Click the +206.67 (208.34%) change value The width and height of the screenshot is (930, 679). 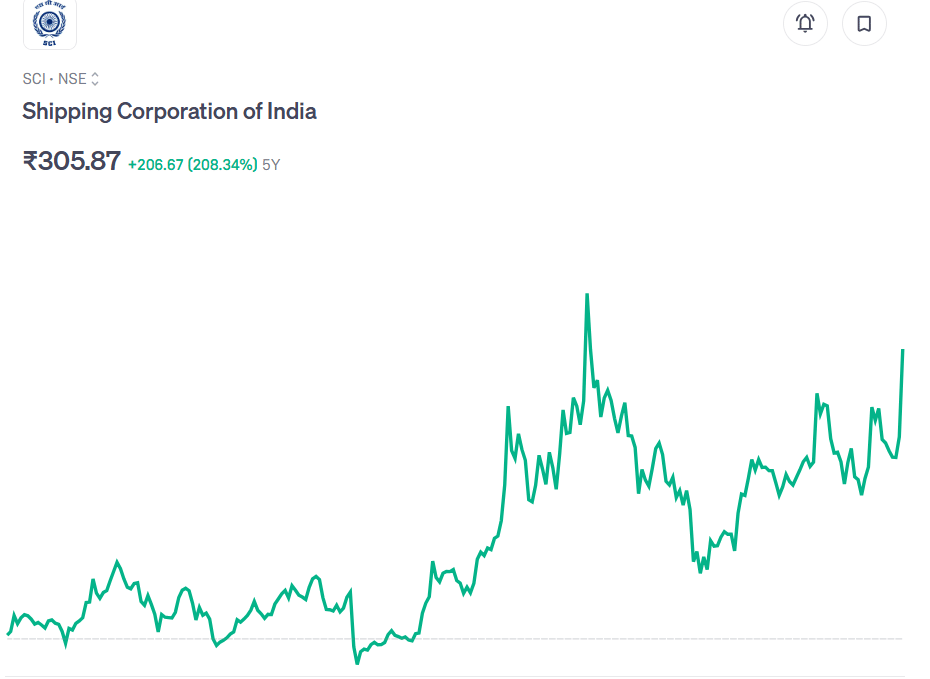[x=192, y=164]
